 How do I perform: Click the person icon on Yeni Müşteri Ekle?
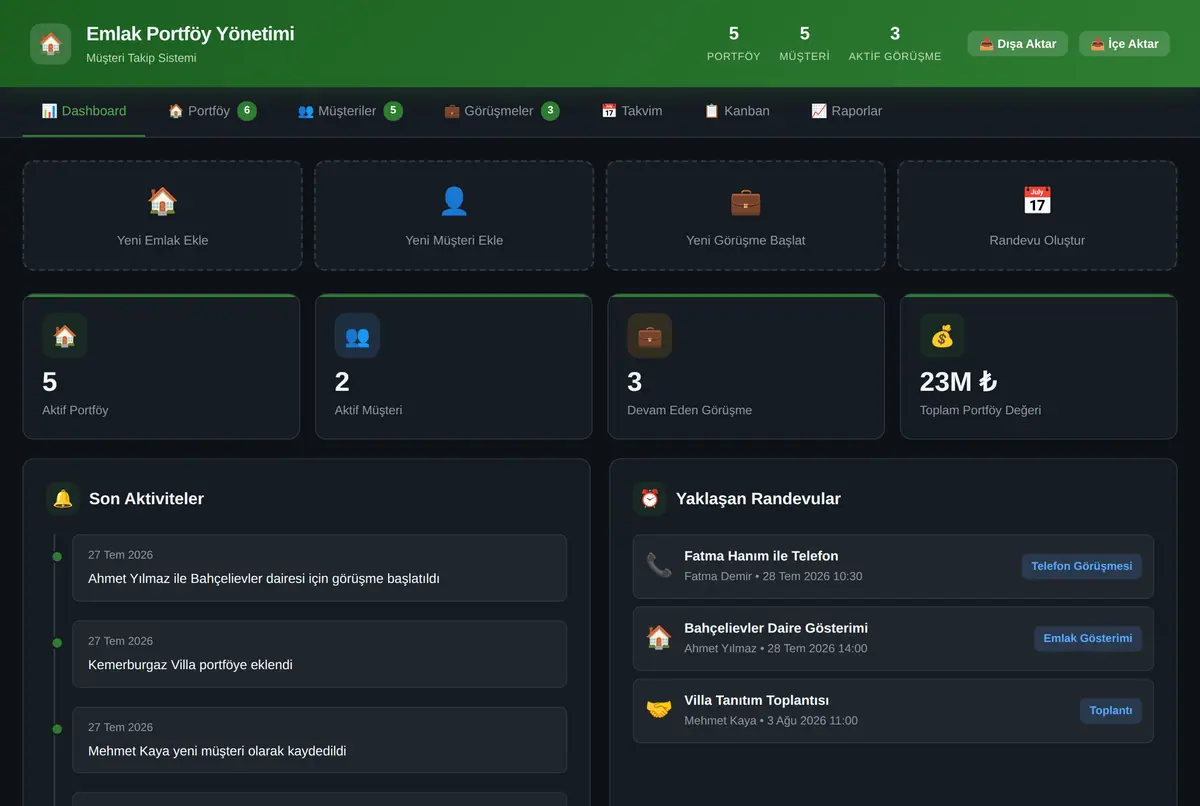pyautogui.click(x=454, y=201)
